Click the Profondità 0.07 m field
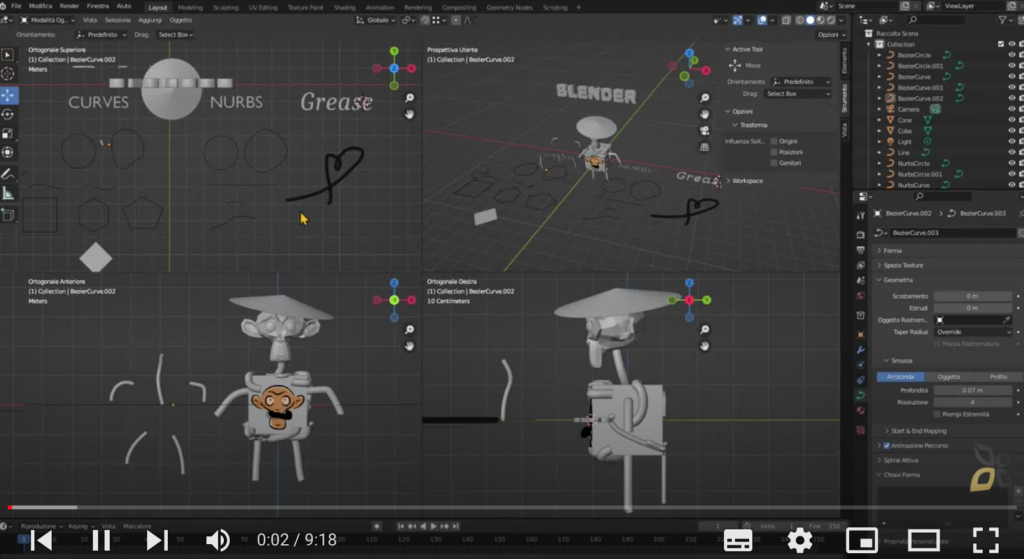The height and width of the screenshot is (559, 1024). tap(973, 391)
